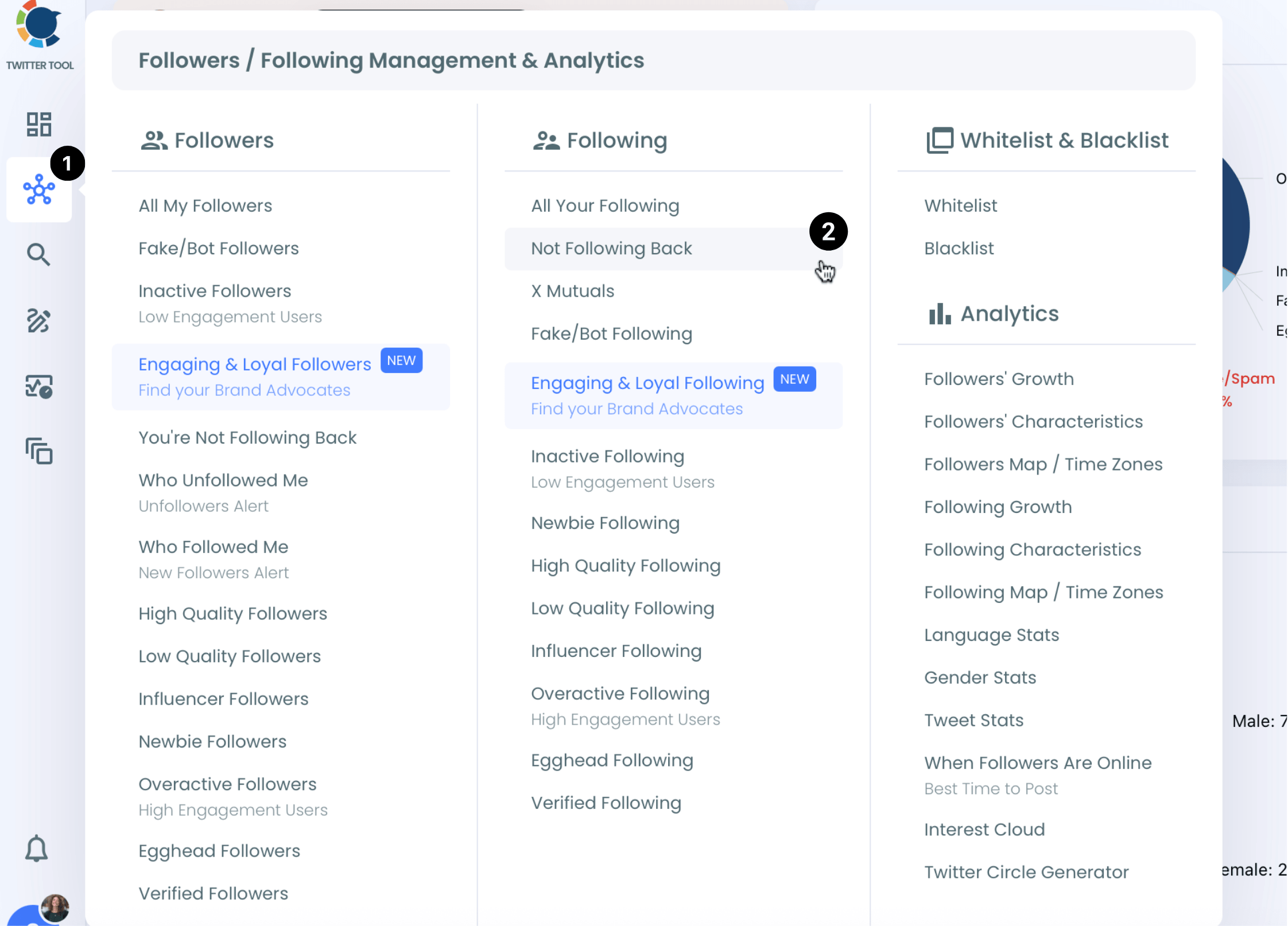Click When Followers Are Online item
1288x926 pixels.
point(1037,763)
